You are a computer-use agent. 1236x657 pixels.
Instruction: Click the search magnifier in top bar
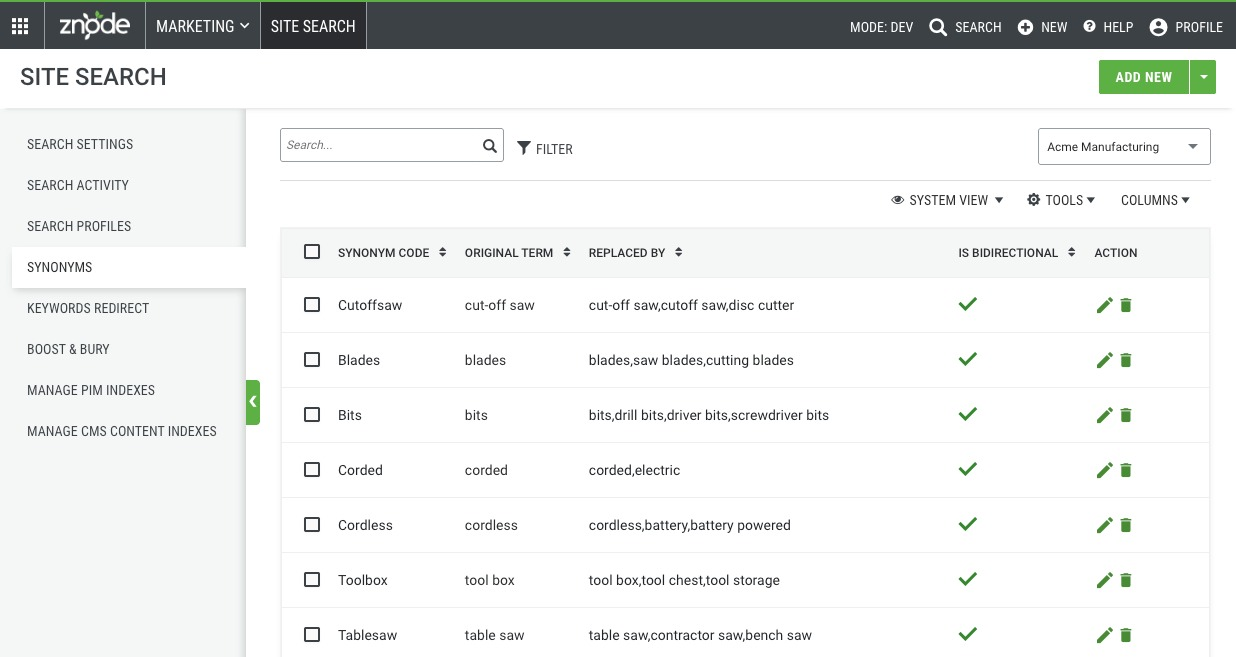tap(938, 27)
